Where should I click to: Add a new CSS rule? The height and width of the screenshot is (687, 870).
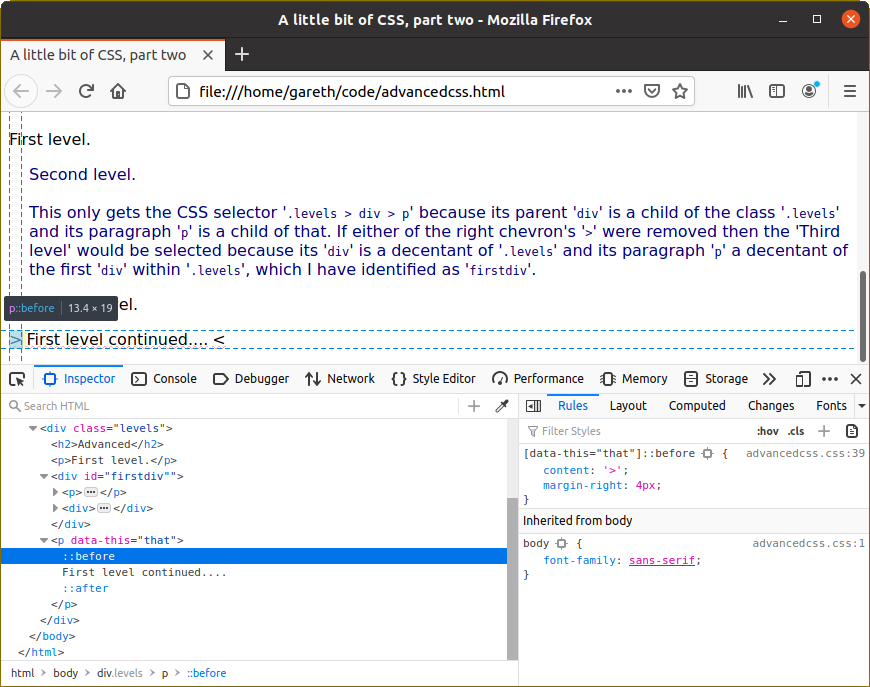click(x=824, y=431)
